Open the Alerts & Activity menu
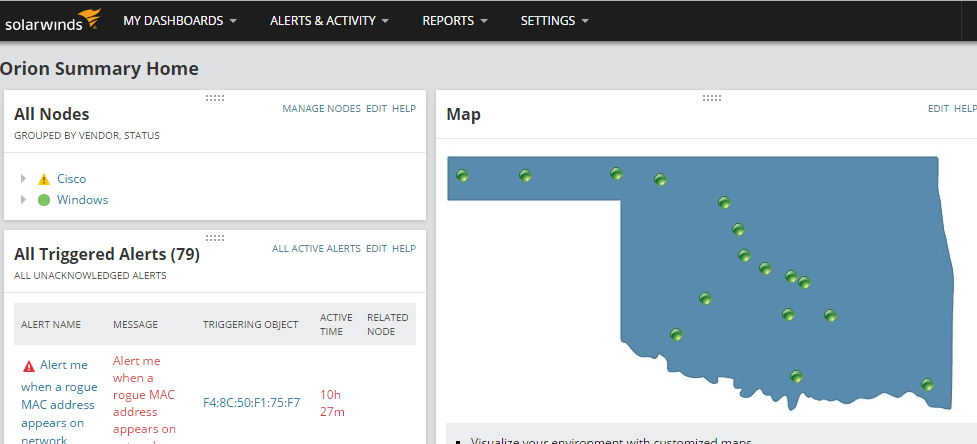The height and width of the screenshot is (444, 977). (x=330, y=21)
